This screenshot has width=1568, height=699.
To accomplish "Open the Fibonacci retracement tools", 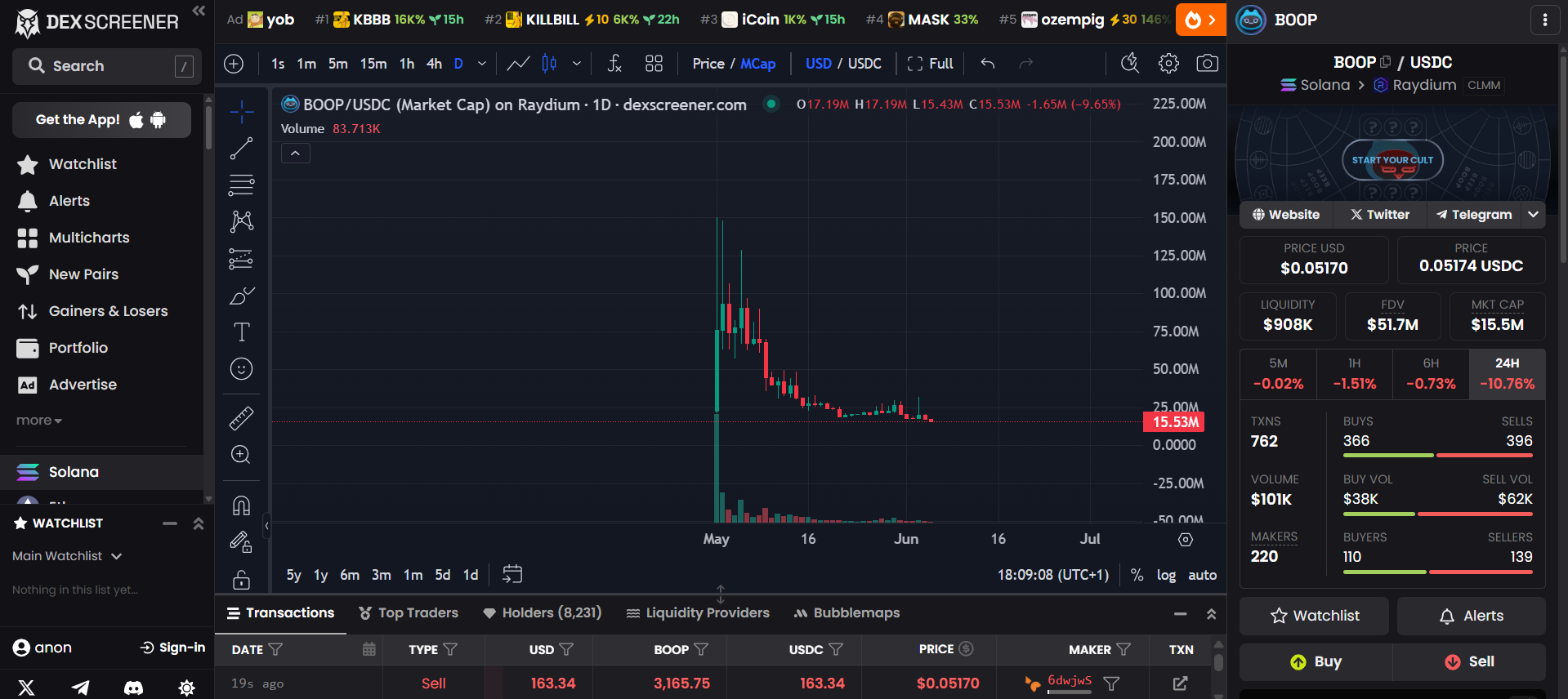I will pyautogui.click(x=241, y=185).
